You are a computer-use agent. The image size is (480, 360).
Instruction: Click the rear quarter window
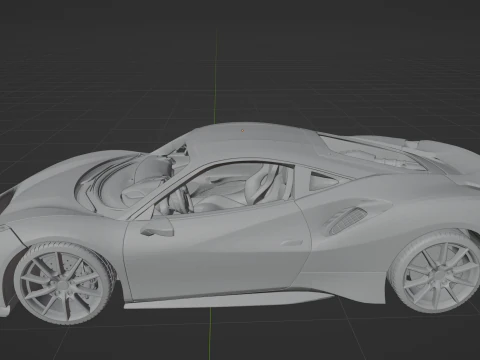[323, 182]
